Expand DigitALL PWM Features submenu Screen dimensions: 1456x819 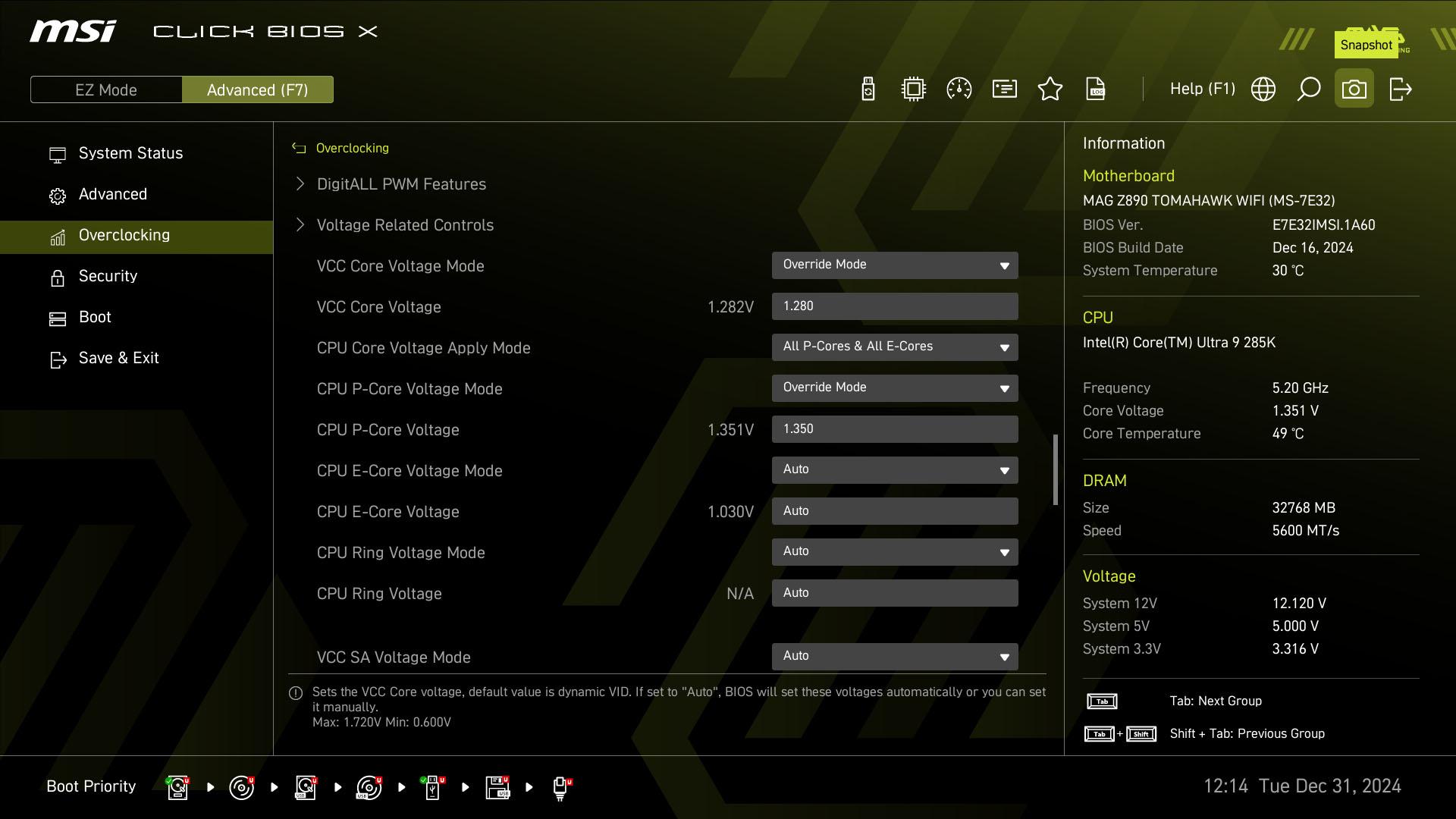coord(401,184)
